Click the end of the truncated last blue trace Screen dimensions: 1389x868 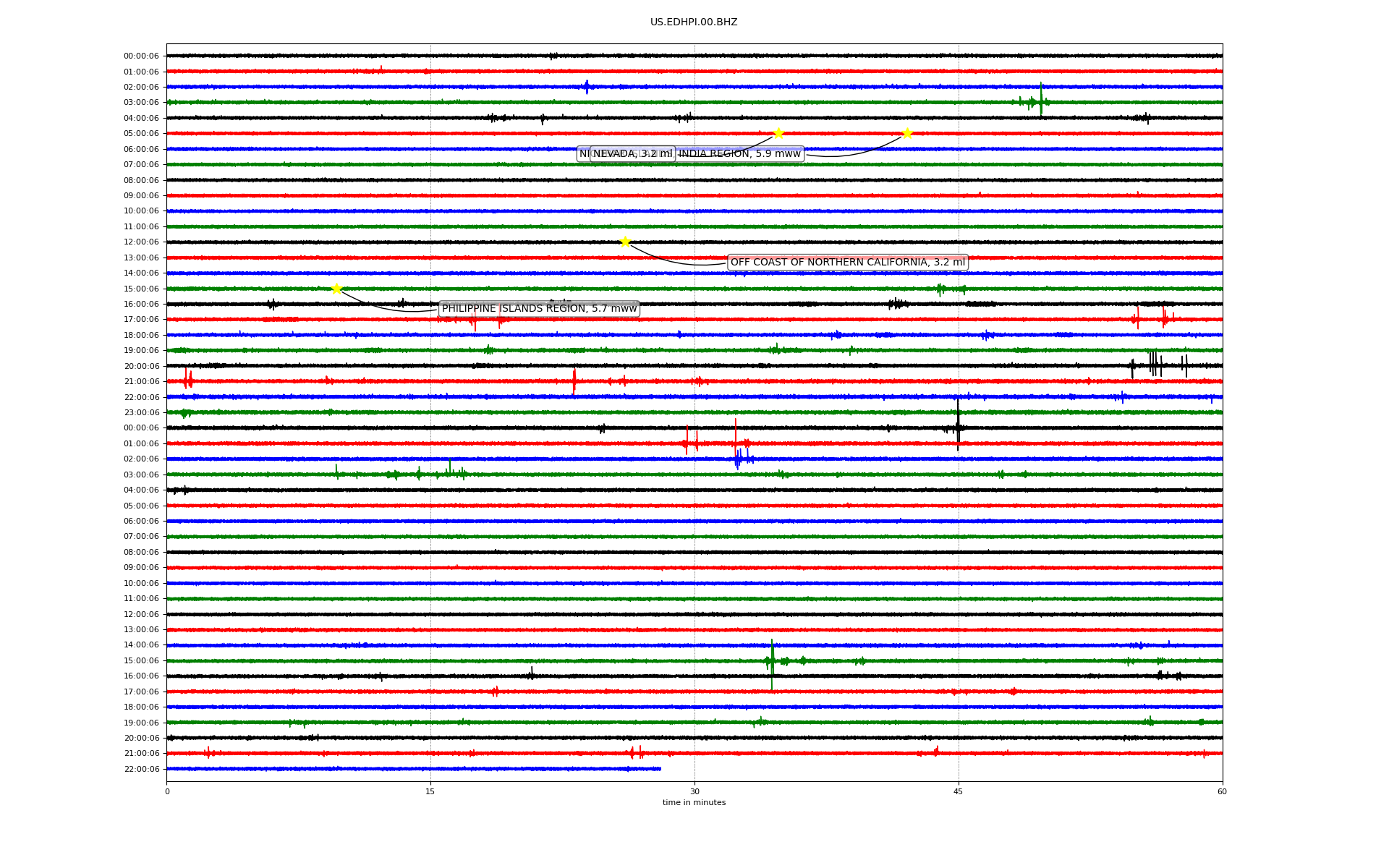pos(660,769)
